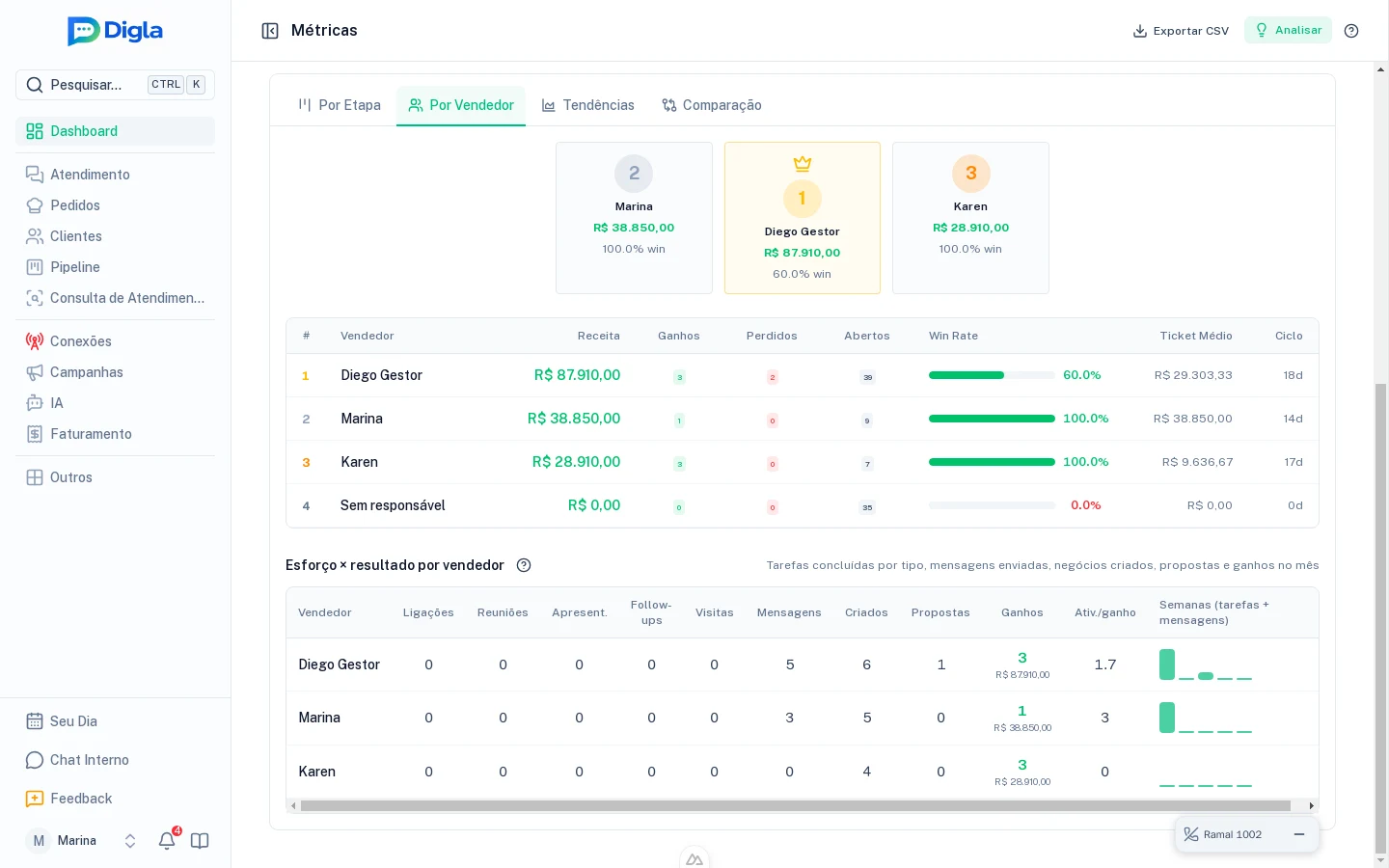Click the info icon beside Esforço × resultado

pyautogui.click(x=524, y=565)
